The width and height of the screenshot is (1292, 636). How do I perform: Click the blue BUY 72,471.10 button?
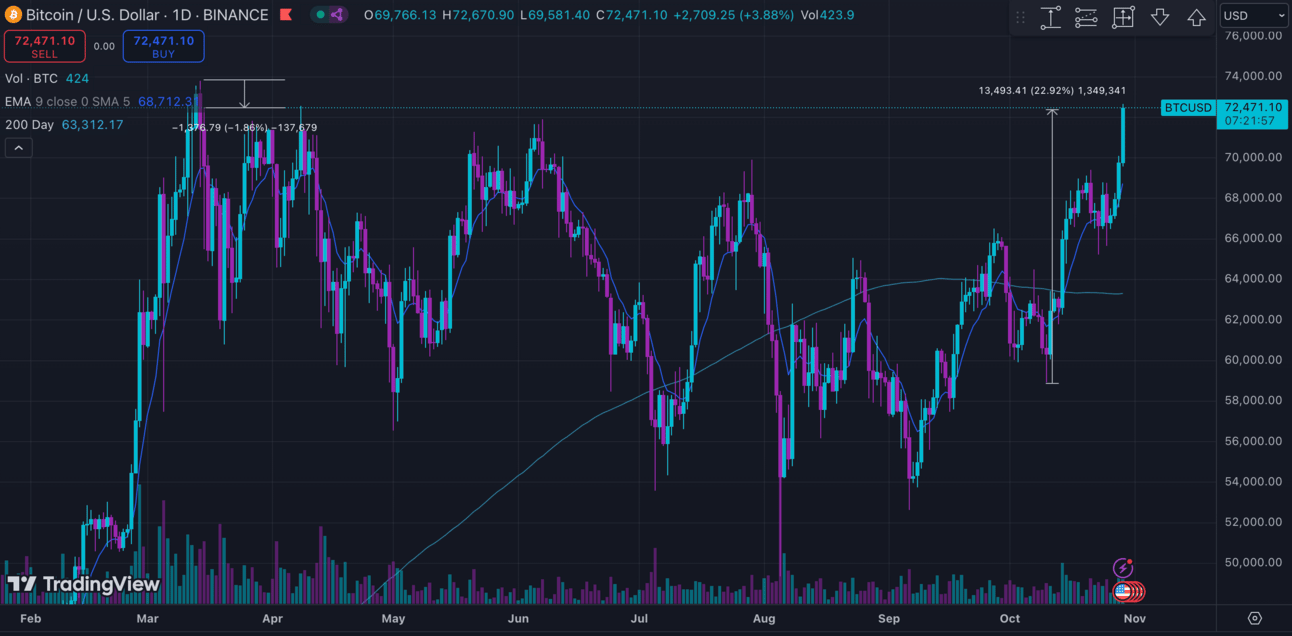(164, 46)
